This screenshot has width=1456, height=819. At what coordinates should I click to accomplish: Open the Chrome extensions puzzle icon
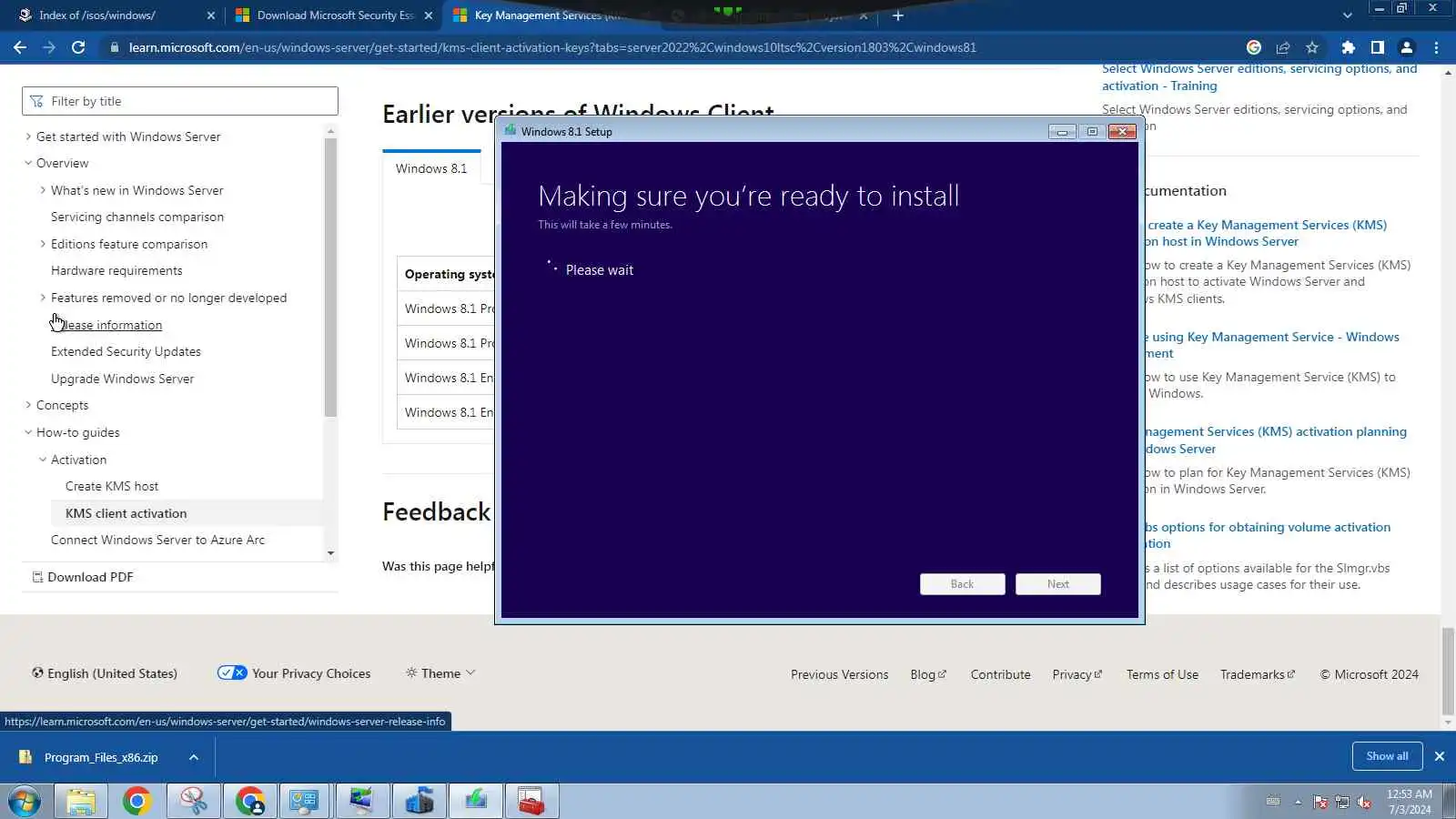coord(1349,47)
